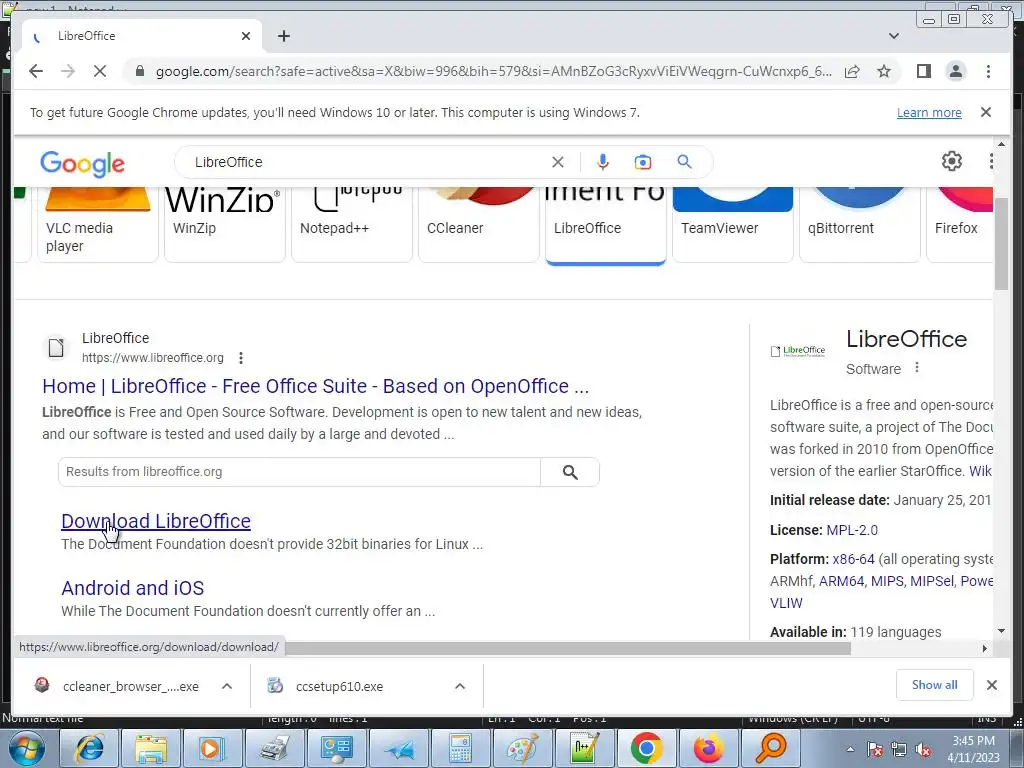The height and width of the screenshot is (768, 1024).
Task: Click the vertical page scrollbar thumb
Action: 1001,243
